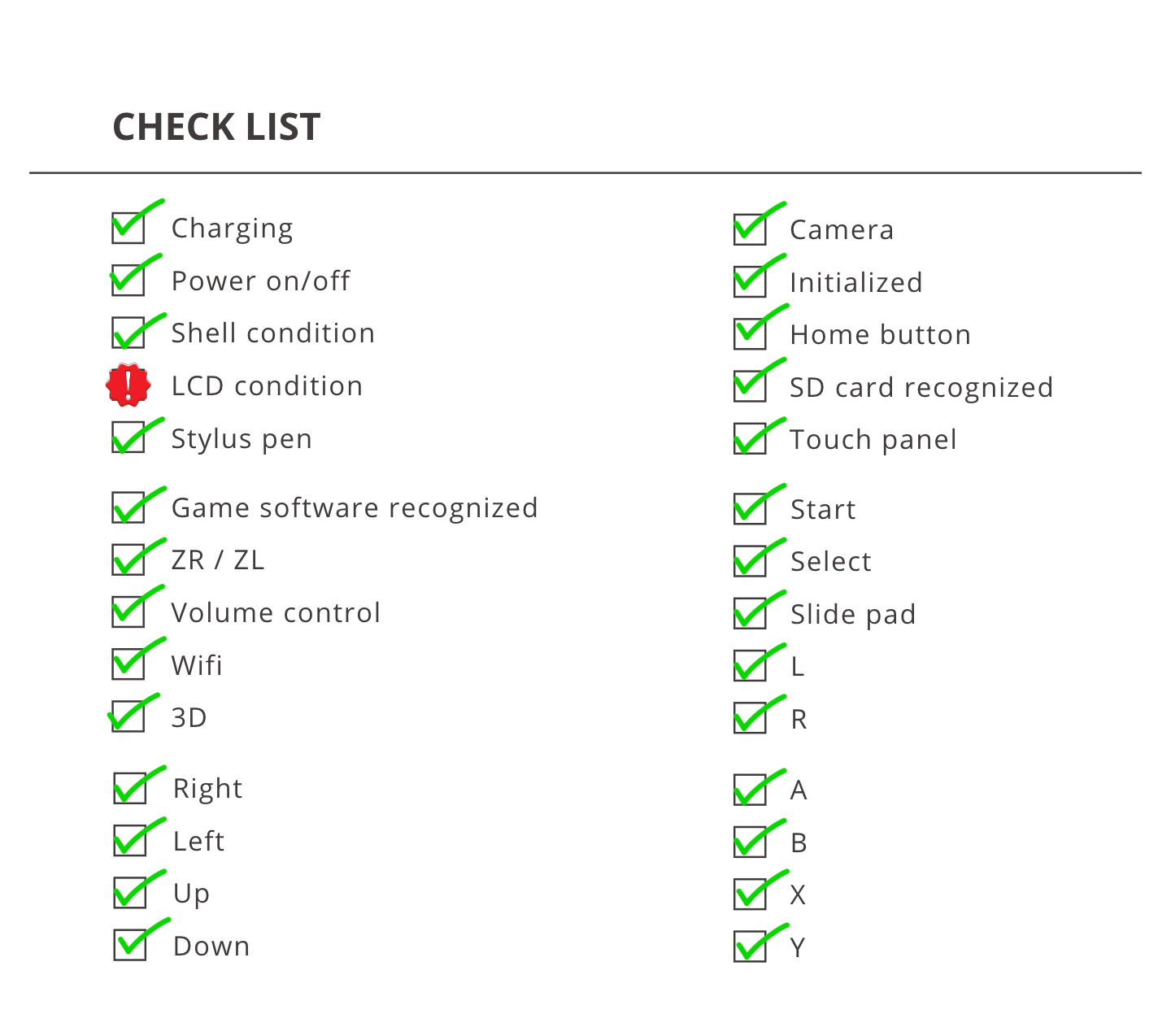
Task: Toggle the ZR / ZL checkbox
Action: click(x=128, y=559)
